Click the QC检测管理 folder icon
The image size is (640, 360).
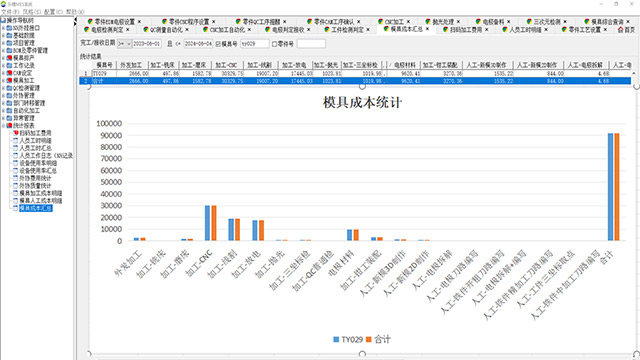9,88
